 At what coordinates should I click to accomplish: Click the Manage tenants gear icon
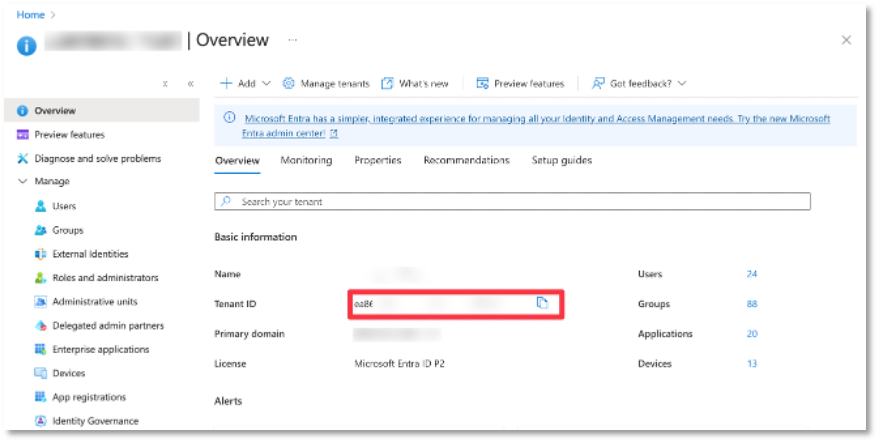[288, 84]
